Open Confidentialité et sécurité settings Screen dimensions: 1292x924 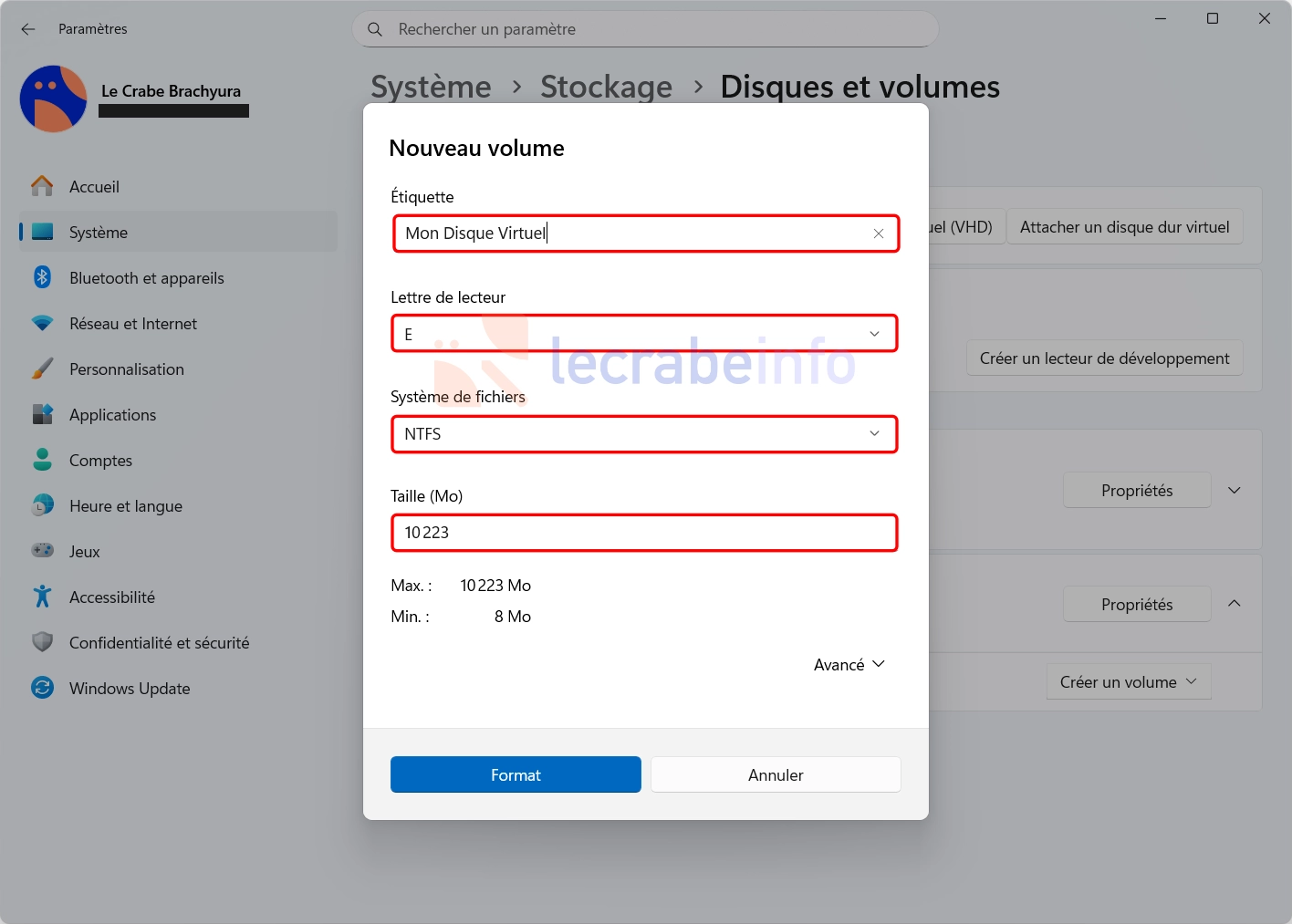(x=179, y=642)
